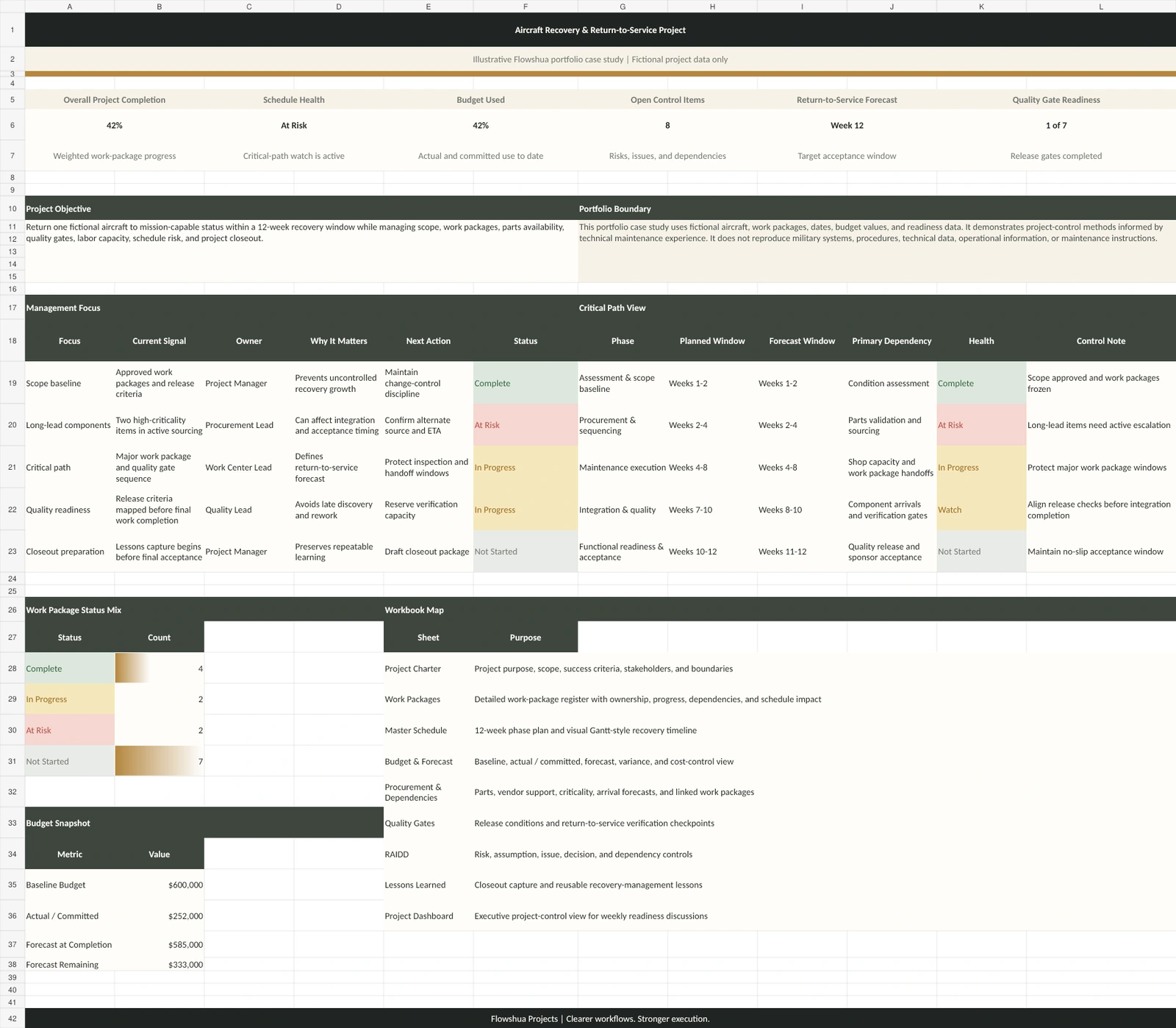
Task: Select the 'Integration & quality' phase cell
Action: click(x=623, y=510)
